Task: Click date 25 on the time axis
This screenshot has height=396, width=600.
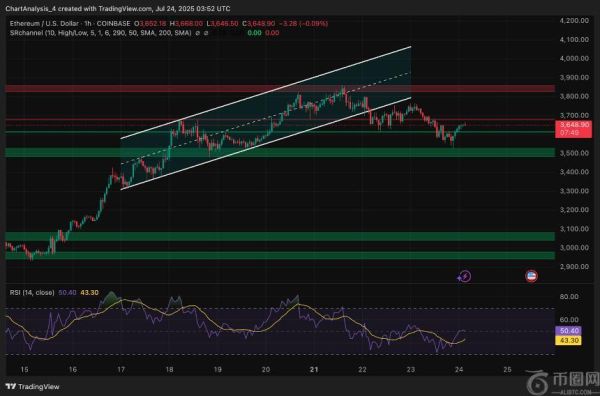Action: point(507,370)
